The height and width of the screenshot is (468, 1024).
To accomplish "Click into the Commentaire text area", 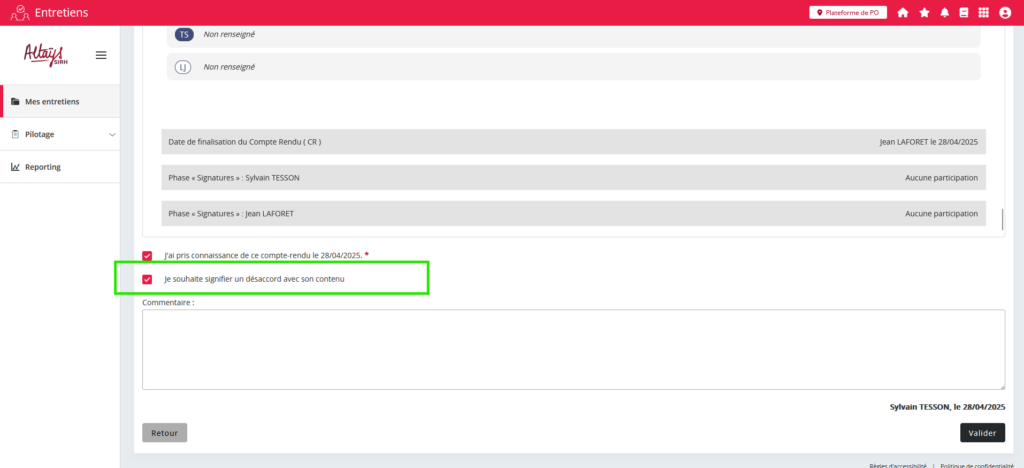I will coord(573,349).
